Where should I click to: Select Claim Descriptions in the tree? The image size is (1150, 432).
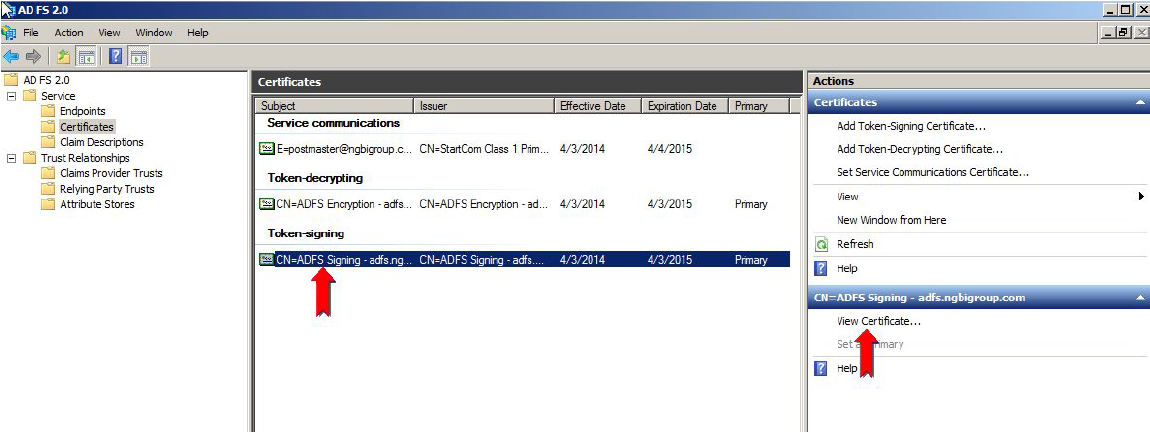(102, 142)
